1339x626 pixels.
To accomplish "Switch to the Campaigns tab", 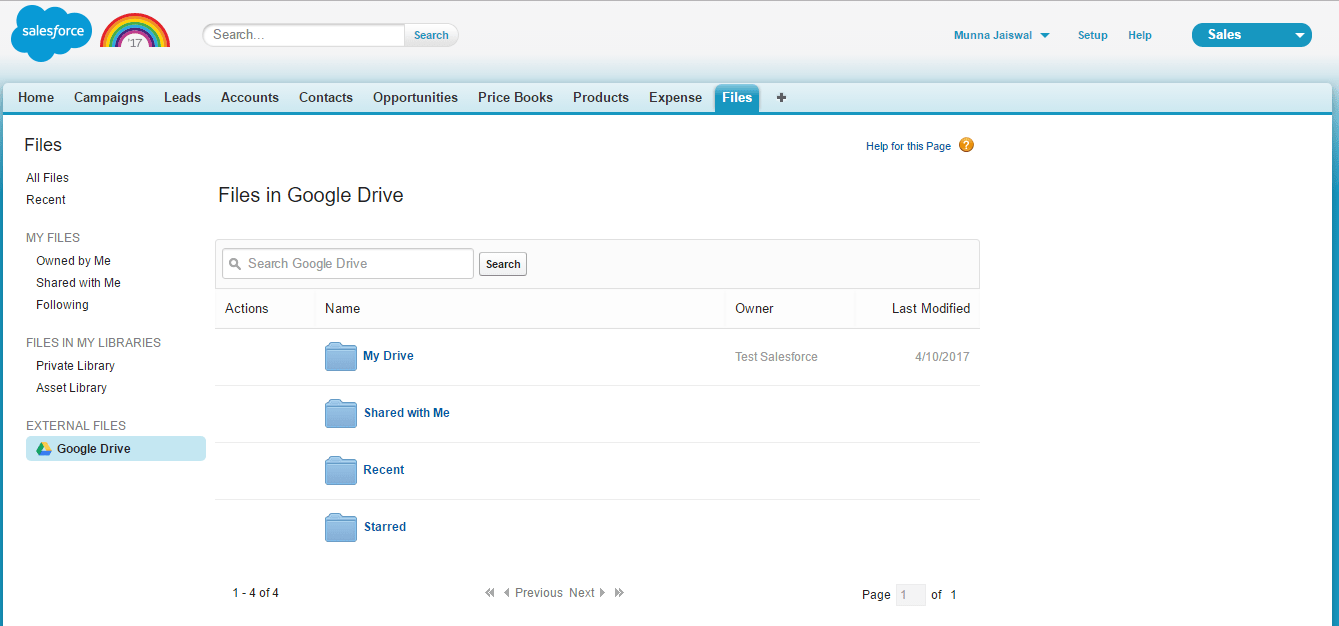I will 109,97.
